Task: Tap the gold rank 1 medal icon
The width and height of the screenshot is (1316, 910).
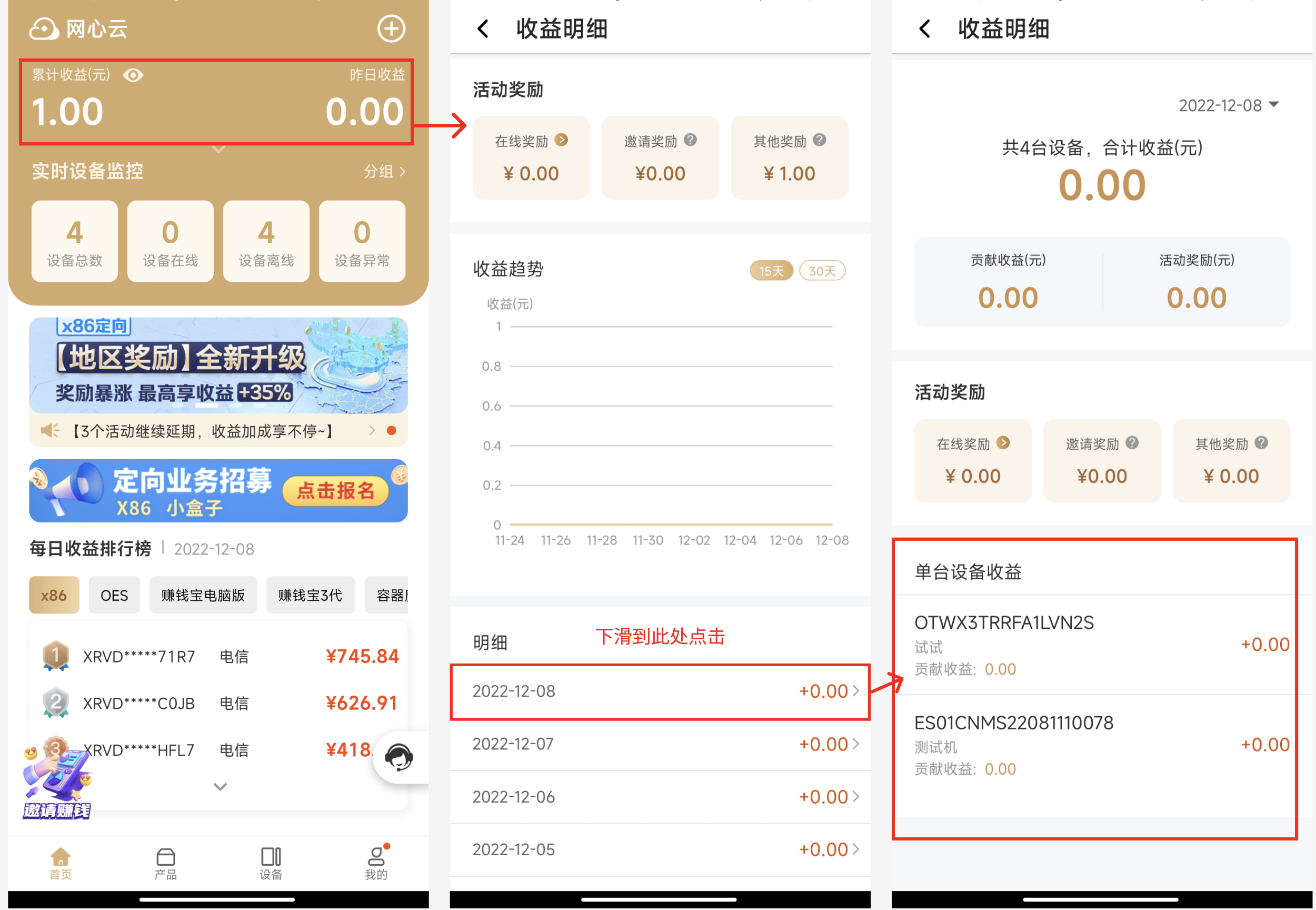Action: click(x=56, y=656)
